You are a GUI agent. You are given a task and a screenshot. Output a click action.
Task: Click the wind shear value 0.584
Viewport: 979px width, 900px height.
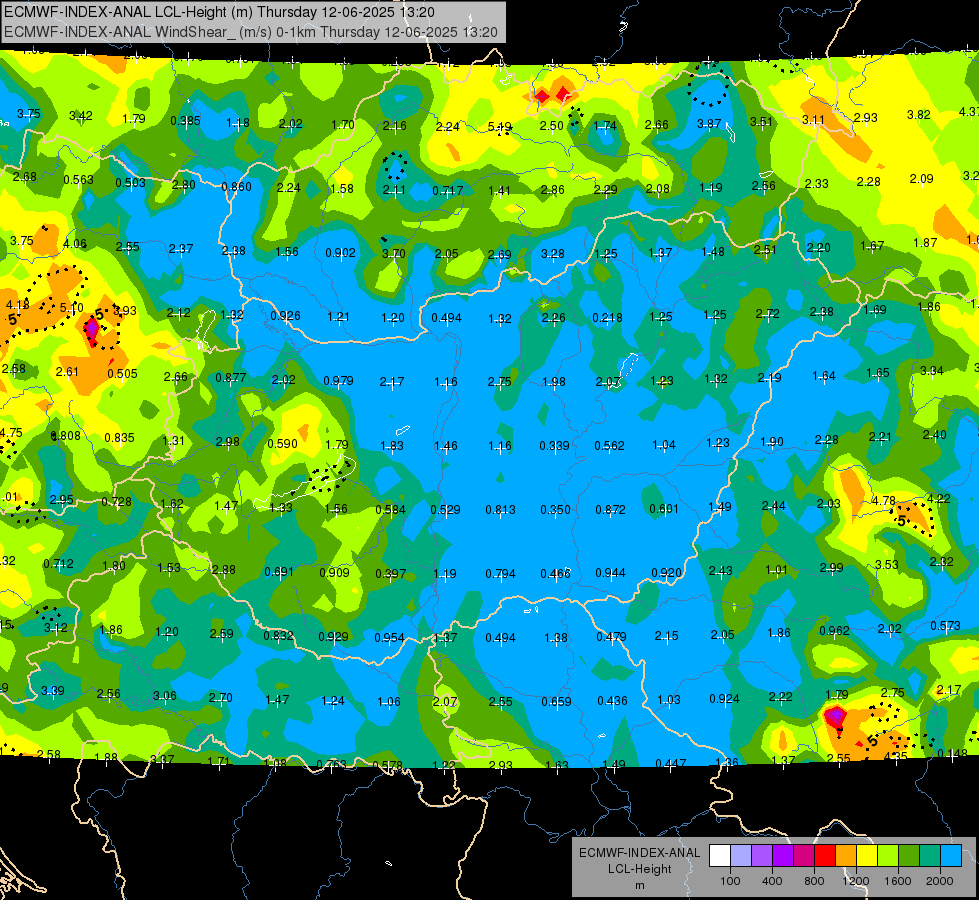tap(390, 510)
